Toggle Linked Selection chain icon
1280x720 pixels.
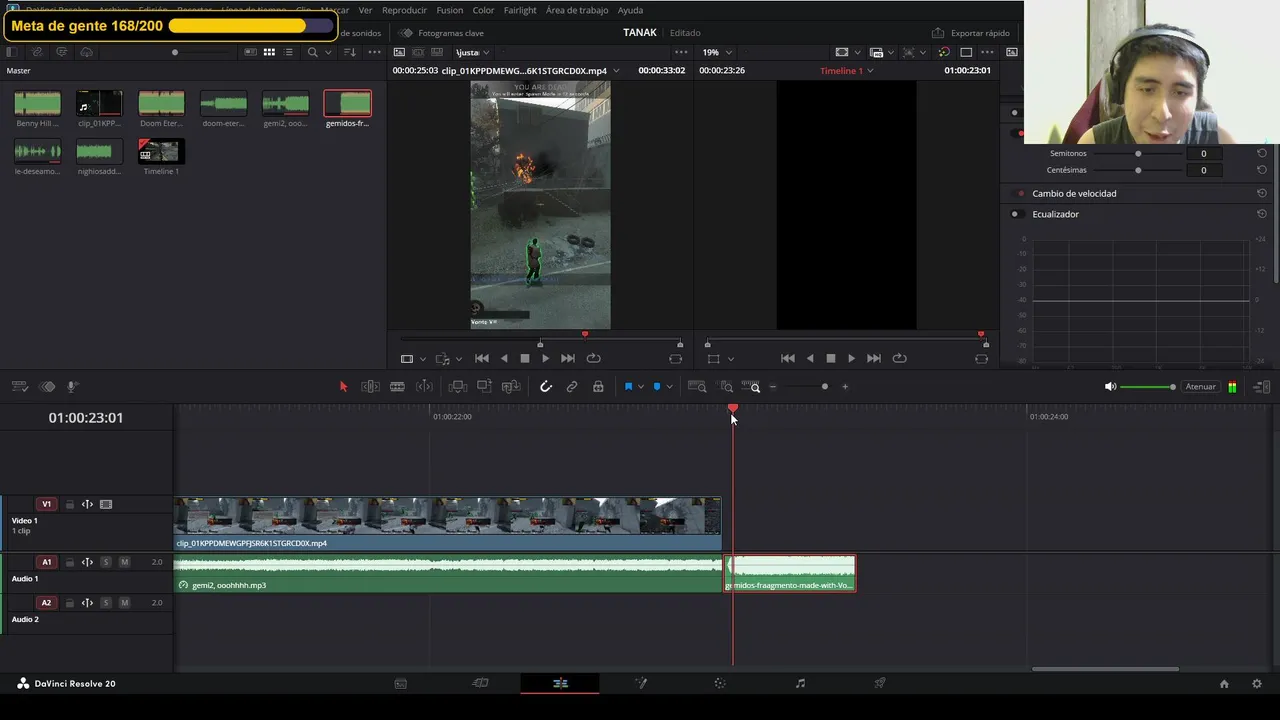572,387
